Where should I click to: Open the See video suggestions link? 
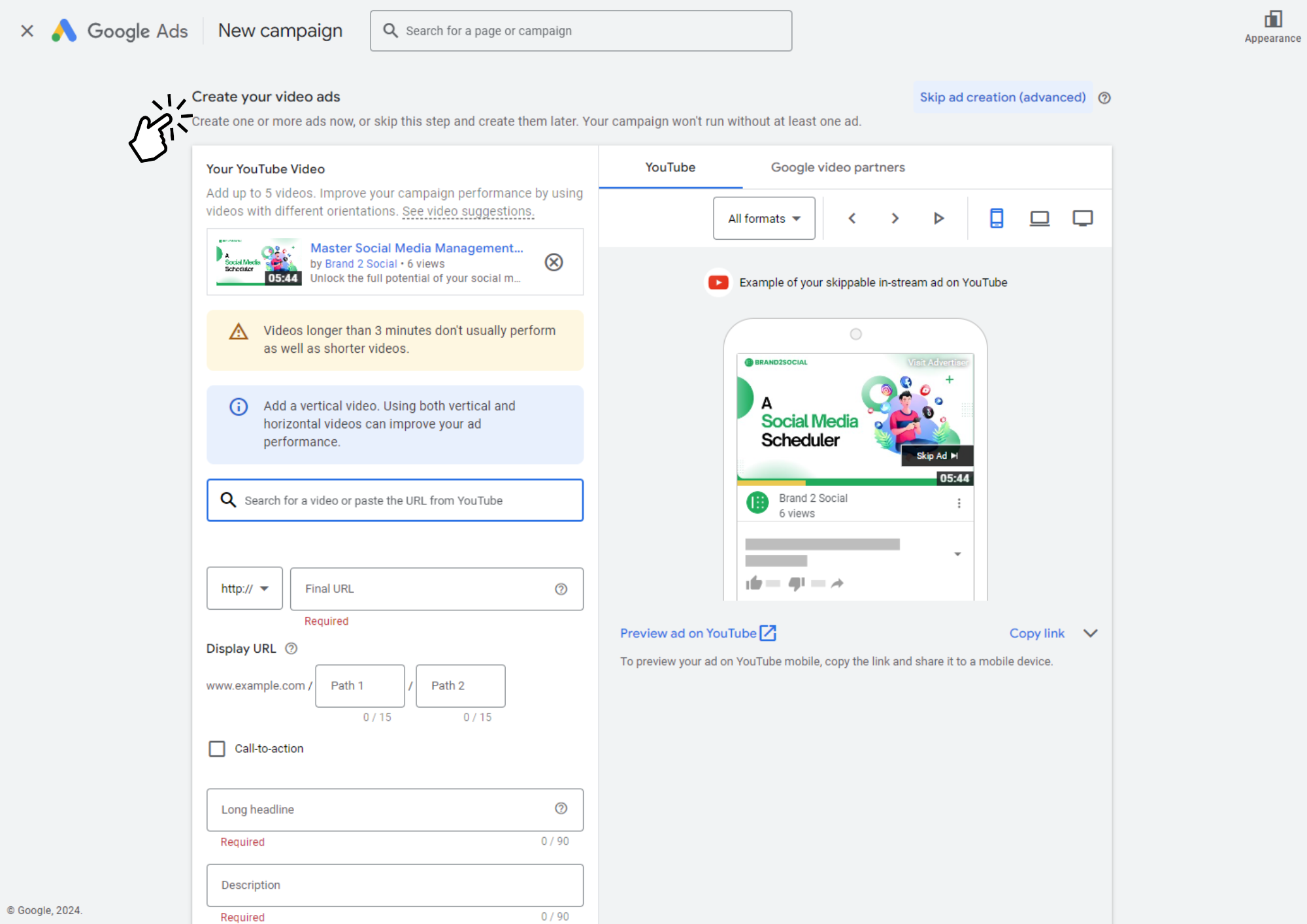pyautogui.click(x=468, y=211)
